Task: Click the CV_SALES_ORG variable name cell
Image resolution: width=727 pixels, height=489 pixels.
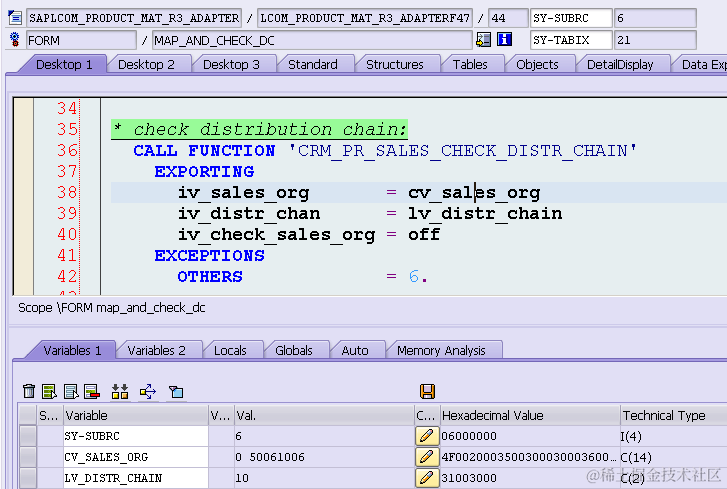Action: coord(136,457)
